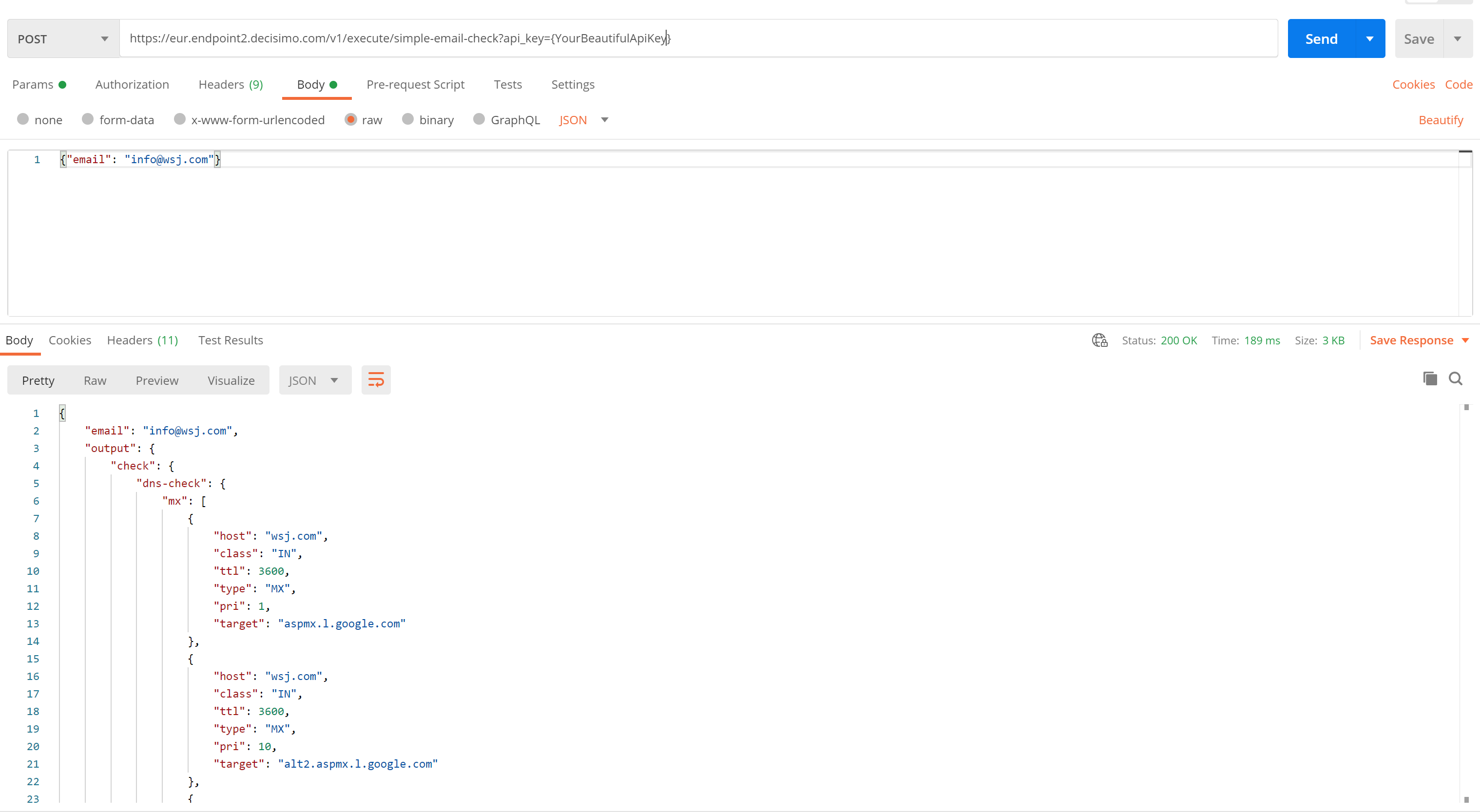This screenshot has width=1480, height=812.
Task: Click the 3 KB size value
Action: 1333,340
